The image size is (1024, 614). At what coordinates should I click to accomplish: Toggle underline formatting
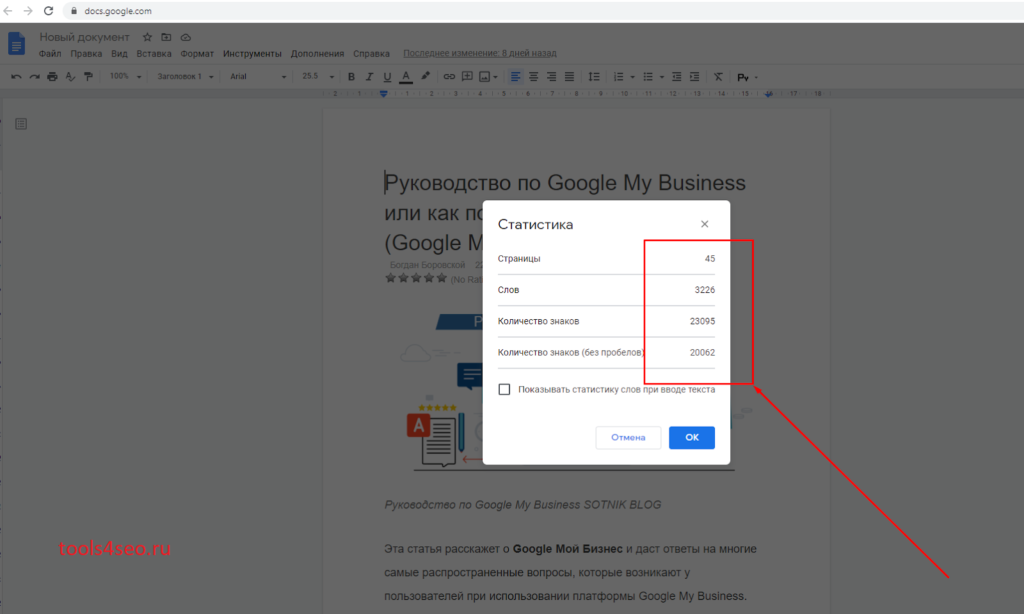387,76
